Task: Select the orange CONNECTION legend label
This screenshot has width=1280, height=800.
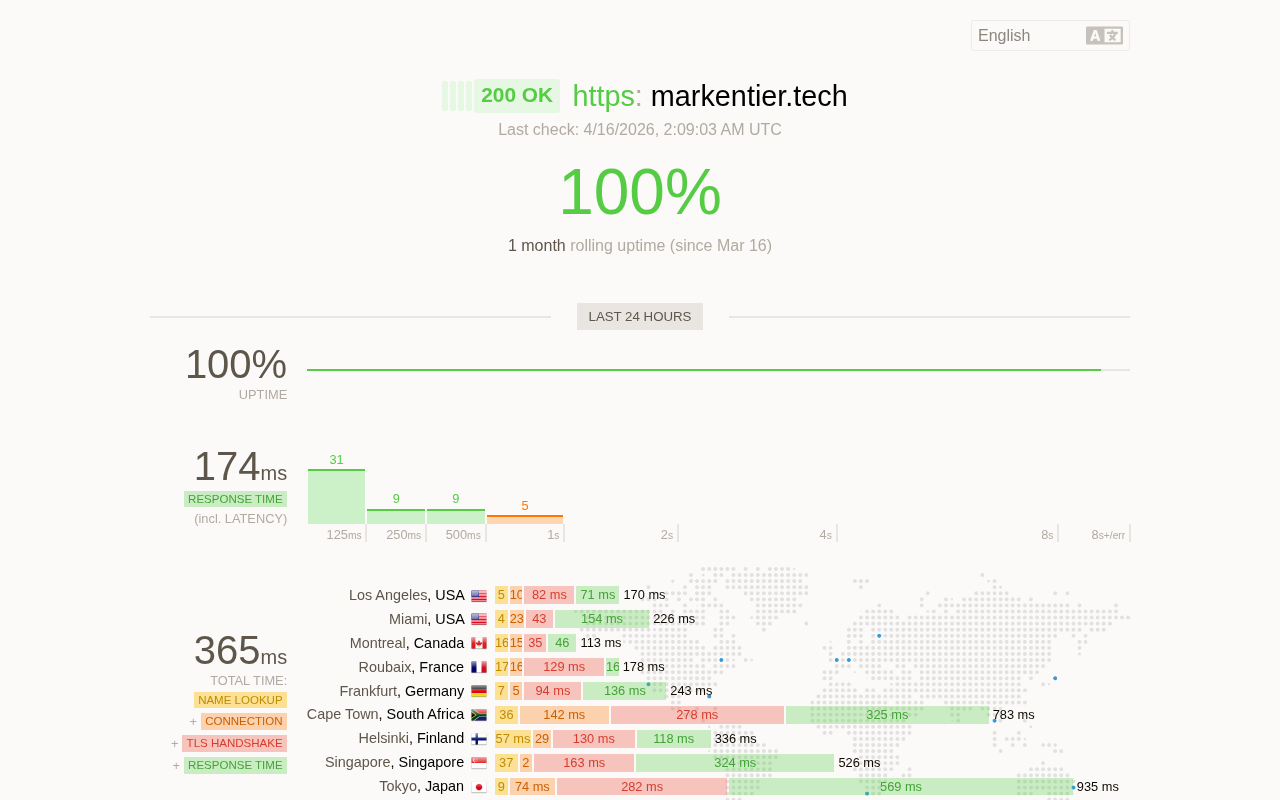Action: coord(244,721)
